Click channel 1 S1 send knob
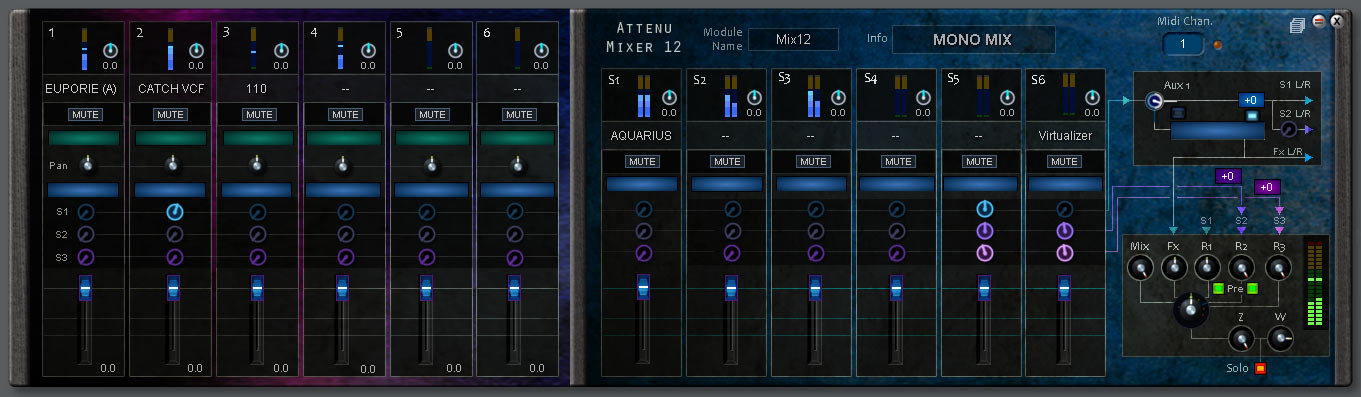The width and height of the screenshot is (1361, 397). [85, 211]
